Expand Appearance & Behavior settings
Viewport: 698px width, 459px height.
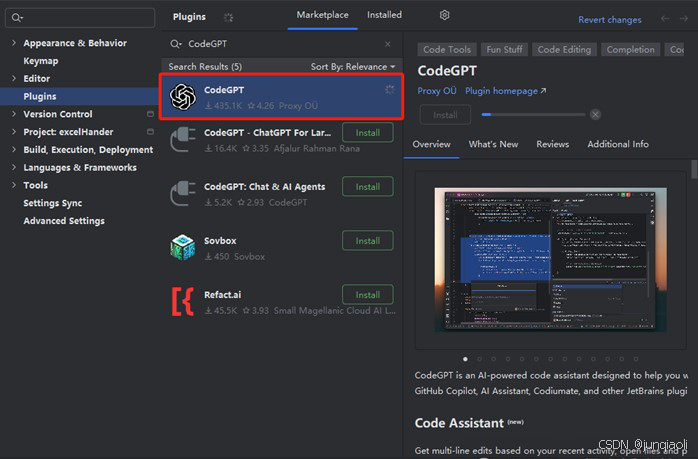coord(14,43)
